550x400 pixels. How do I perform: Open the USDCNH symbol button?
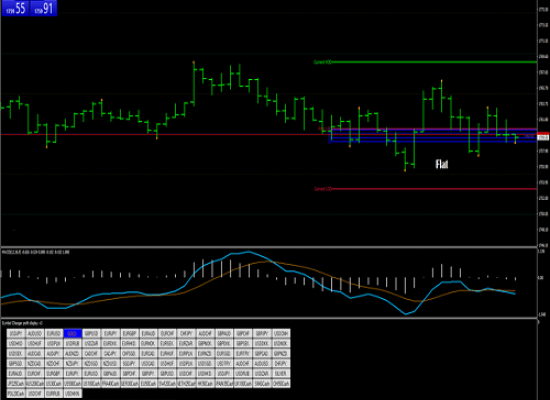tap(281, 333)
